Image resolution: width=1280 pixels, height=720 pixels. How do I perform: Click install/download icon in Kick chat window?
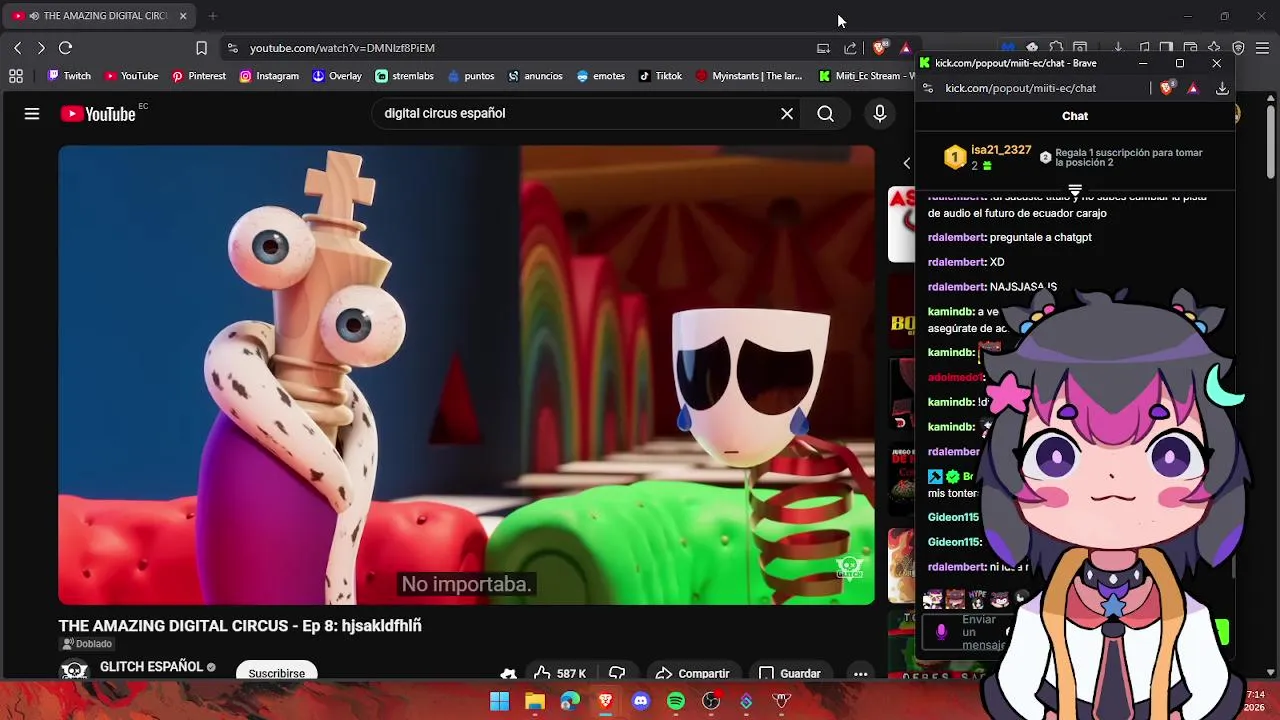click(x=1222, y=88)
